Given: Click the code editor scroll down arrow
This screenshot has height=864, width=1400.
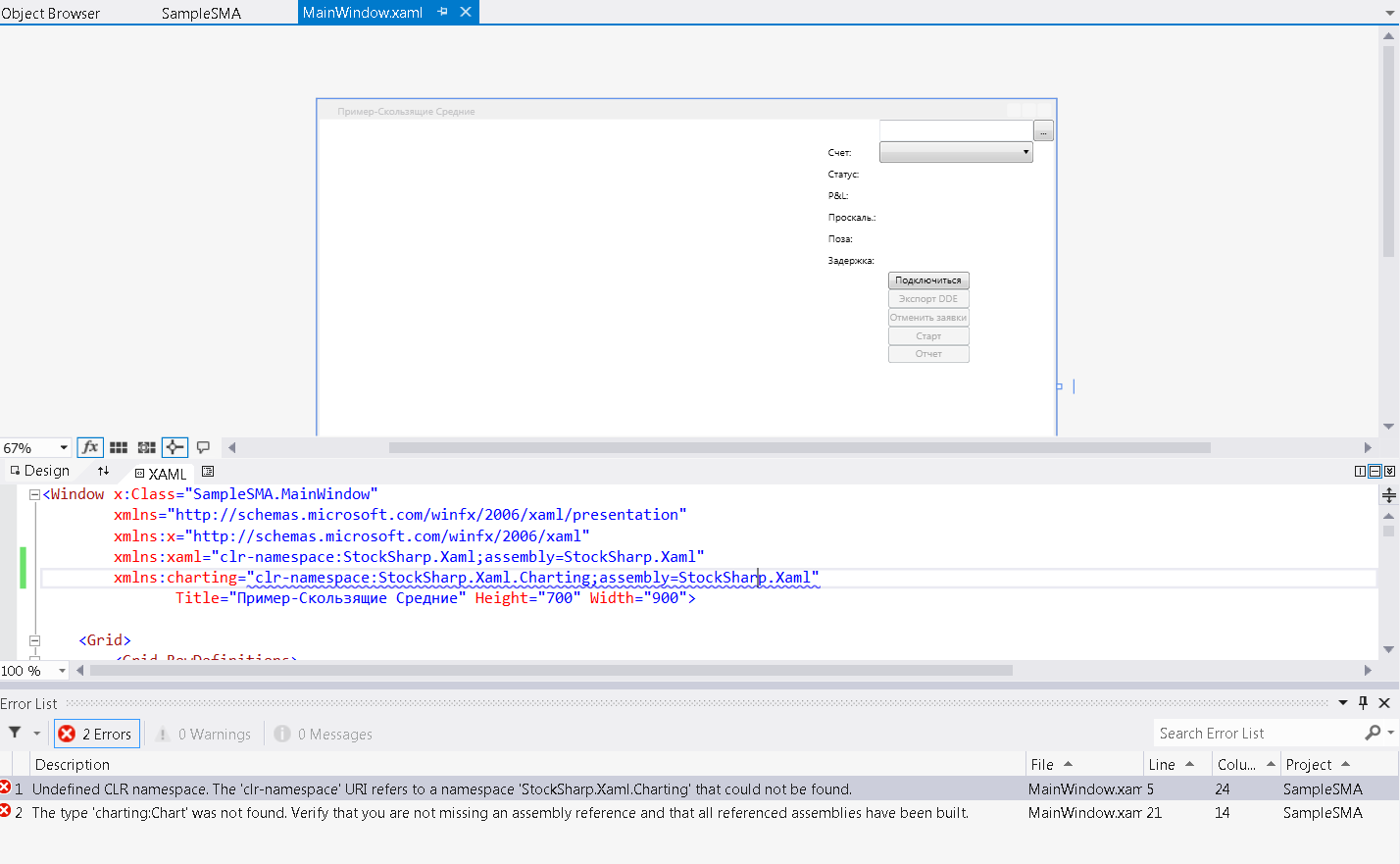Looking at the screenshot, I should 1388,649.
